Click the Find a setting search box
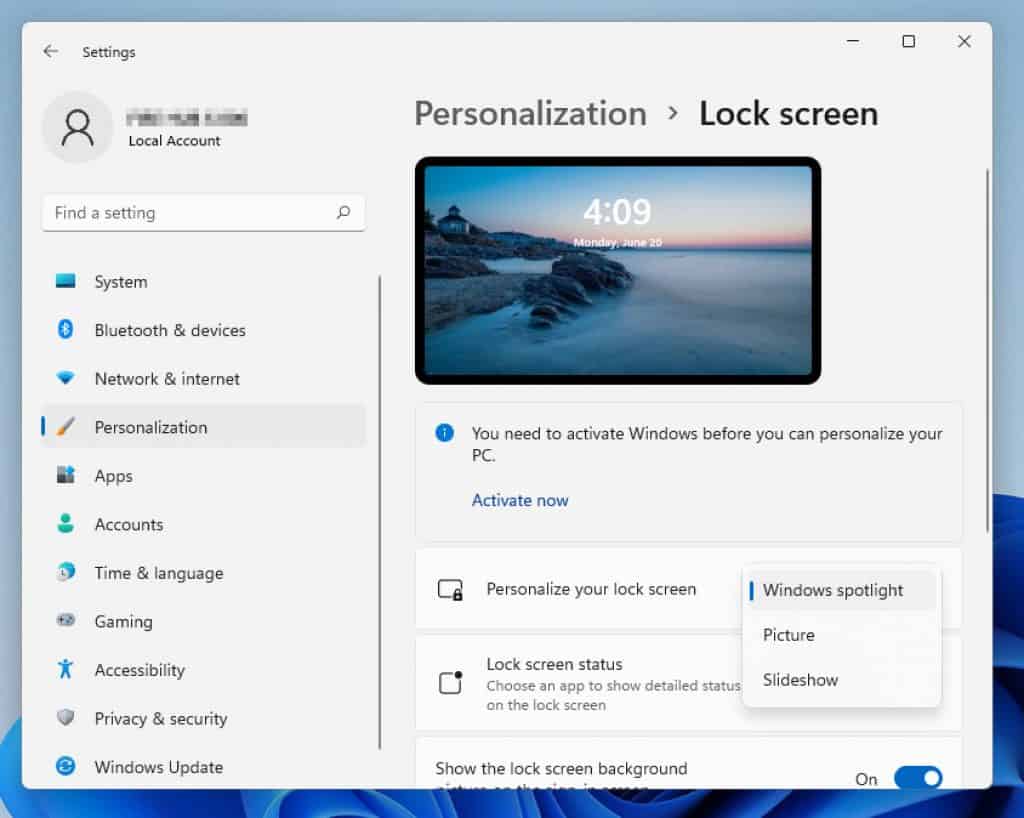 [x=203, y=213]
